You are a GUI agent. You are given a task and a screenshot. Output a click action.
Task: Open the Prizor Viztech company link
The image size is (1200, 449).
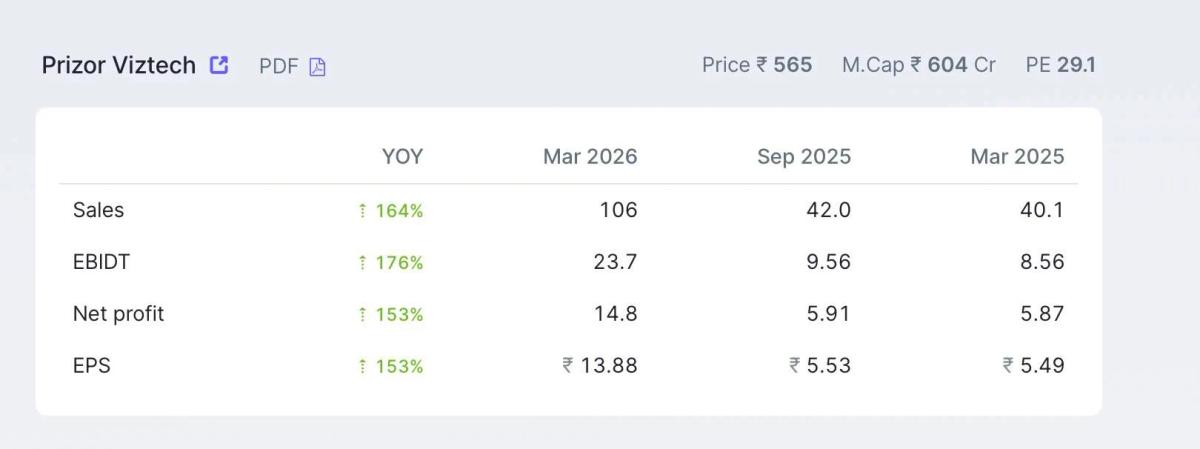click(118, 66)
